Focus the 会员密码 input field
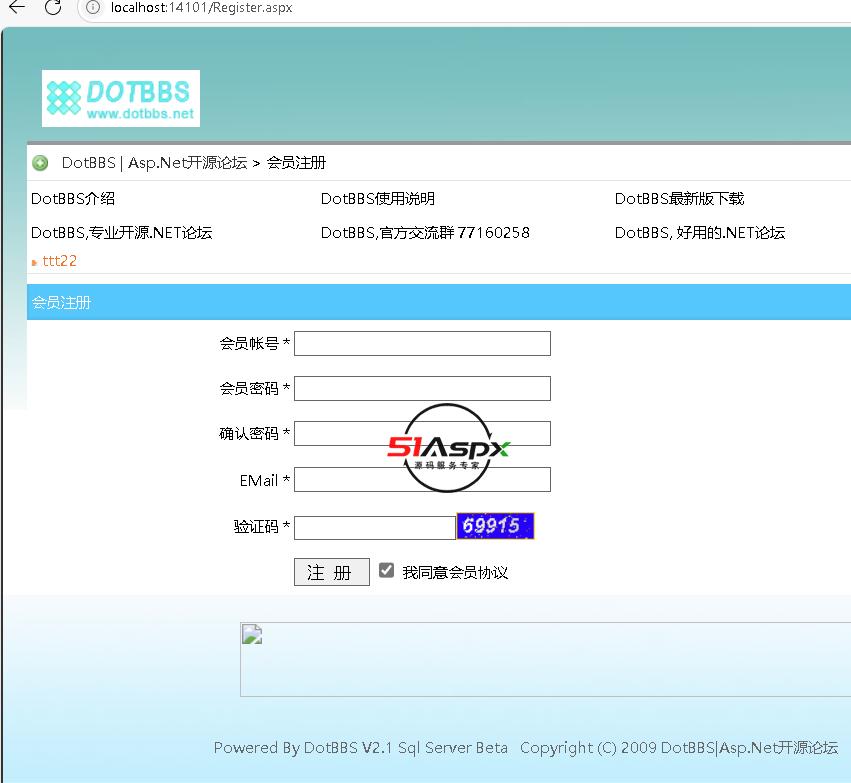The height and width of the screenshot is (783, 851). pyautogui.click(x=422, y=389)
